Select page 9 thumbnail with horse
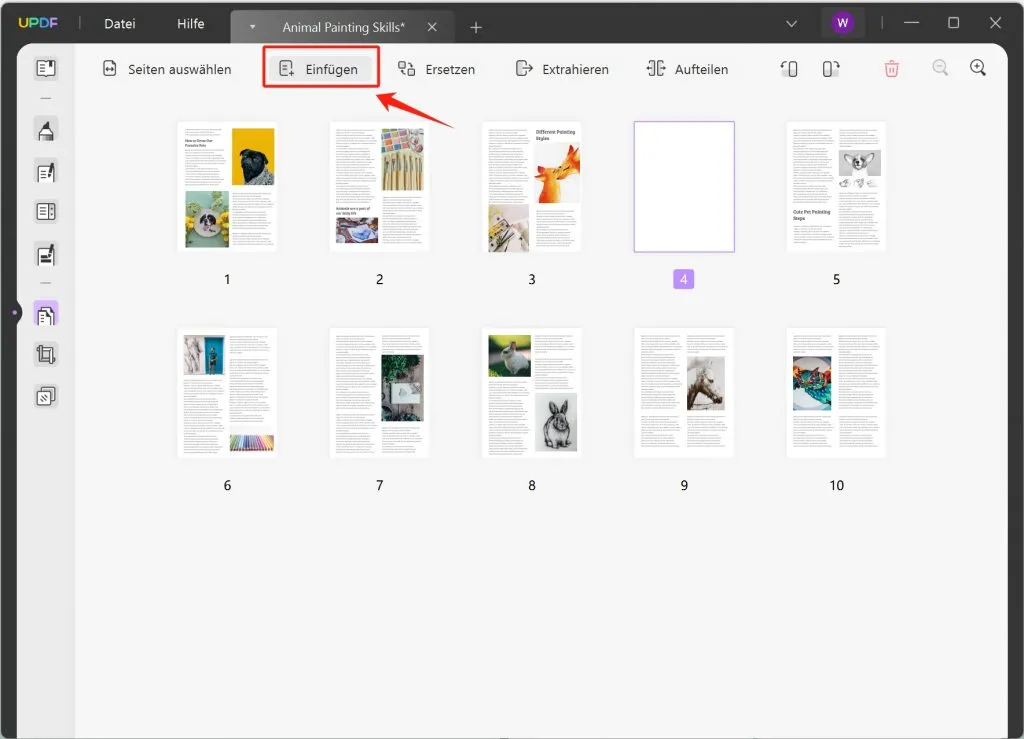Viewport: 1024px width, 739px height. 684,393
